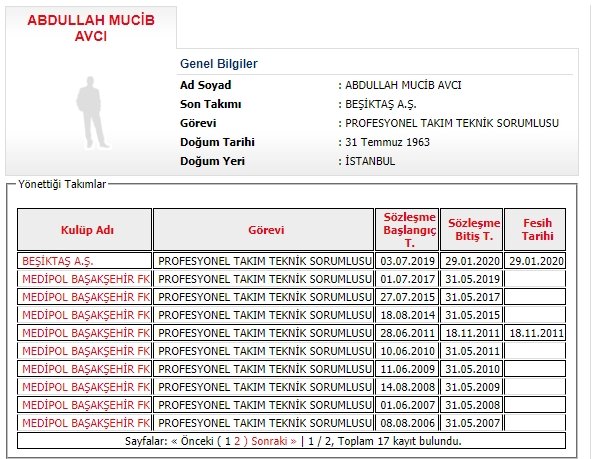
Task: Open MEDİPOL BAŞAKŞEHİR FK link starting 18.08.2014
Action: (x=86, y=315)
